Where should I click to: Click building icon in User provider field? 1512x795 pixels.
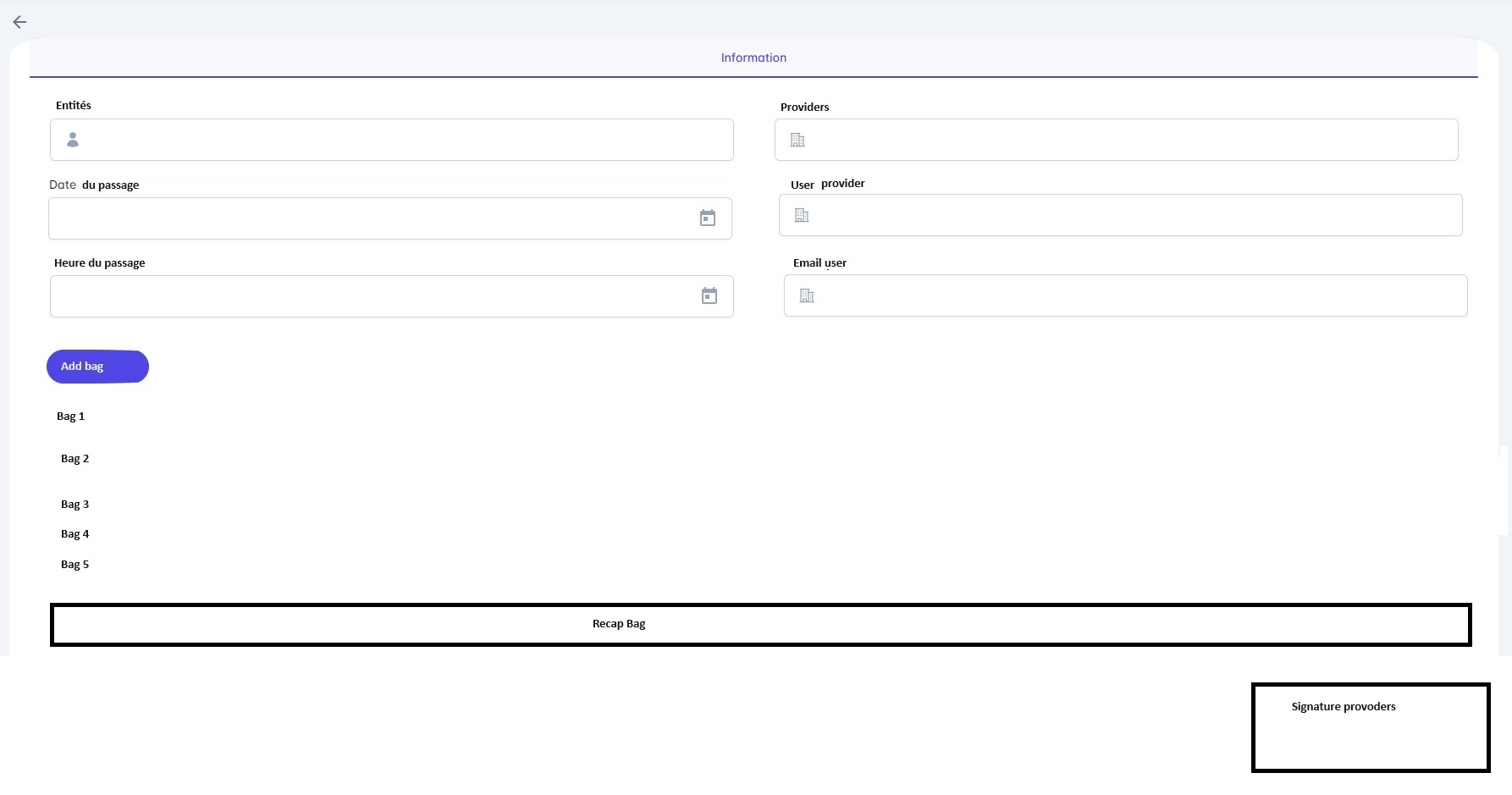pos(802,216)
